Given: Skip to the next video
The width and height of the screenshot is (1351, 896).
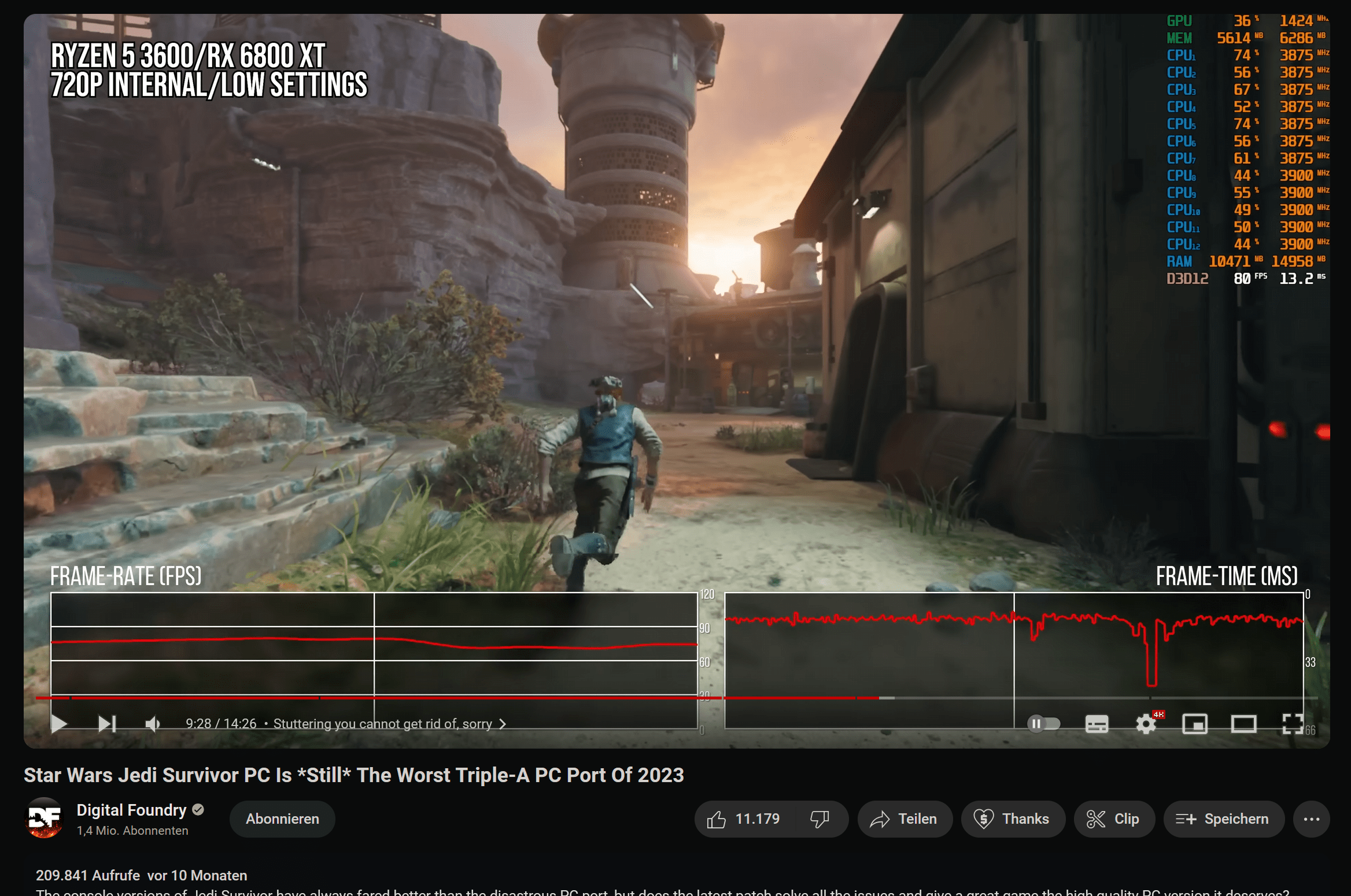Looking at the screenshot, I should pyautogui.click(x=107, y=723).
